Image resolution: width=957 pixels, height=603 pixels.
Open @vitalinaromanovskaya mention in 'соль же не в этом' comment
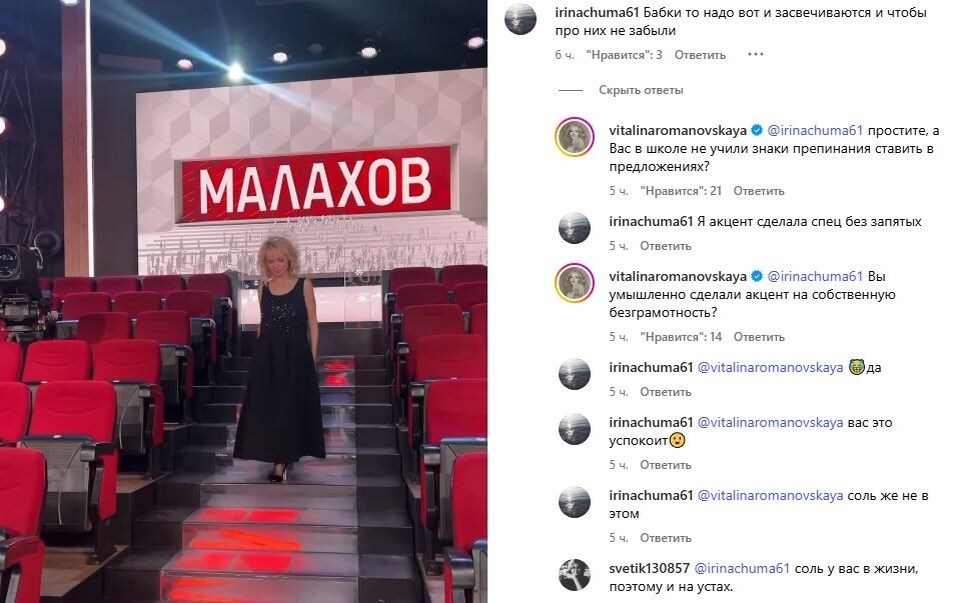(x=770, y=496)
